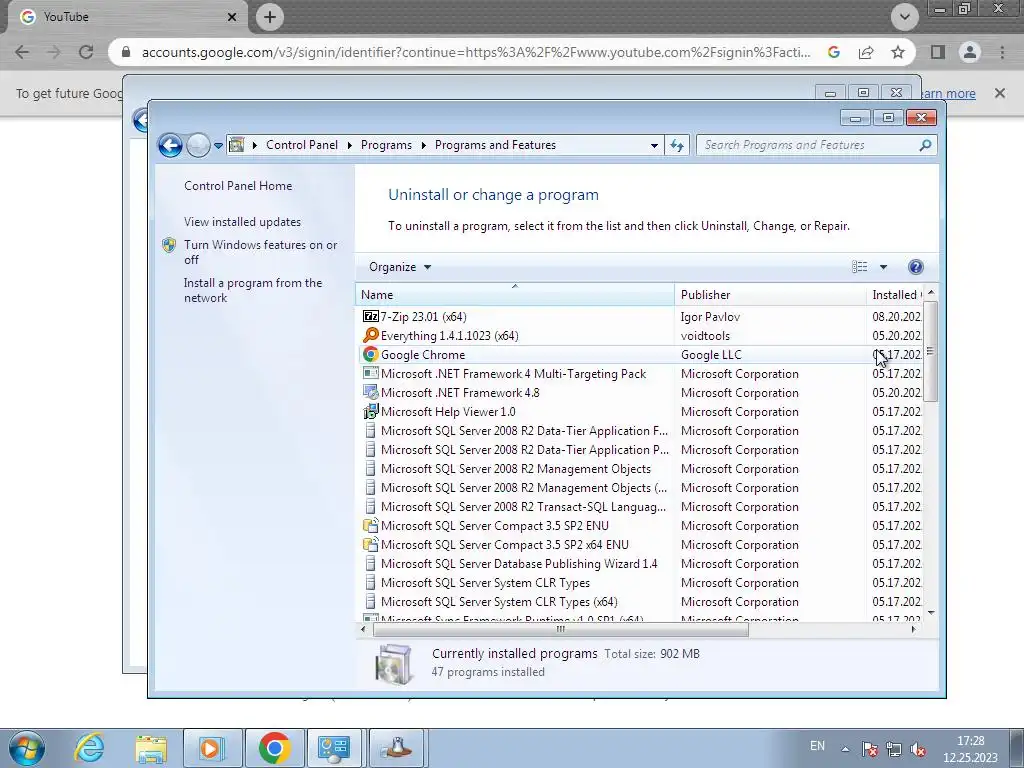Open Windows Explorer from taskbar
The width and height of the screenshot is (1024, 768).
coord(151,748)
